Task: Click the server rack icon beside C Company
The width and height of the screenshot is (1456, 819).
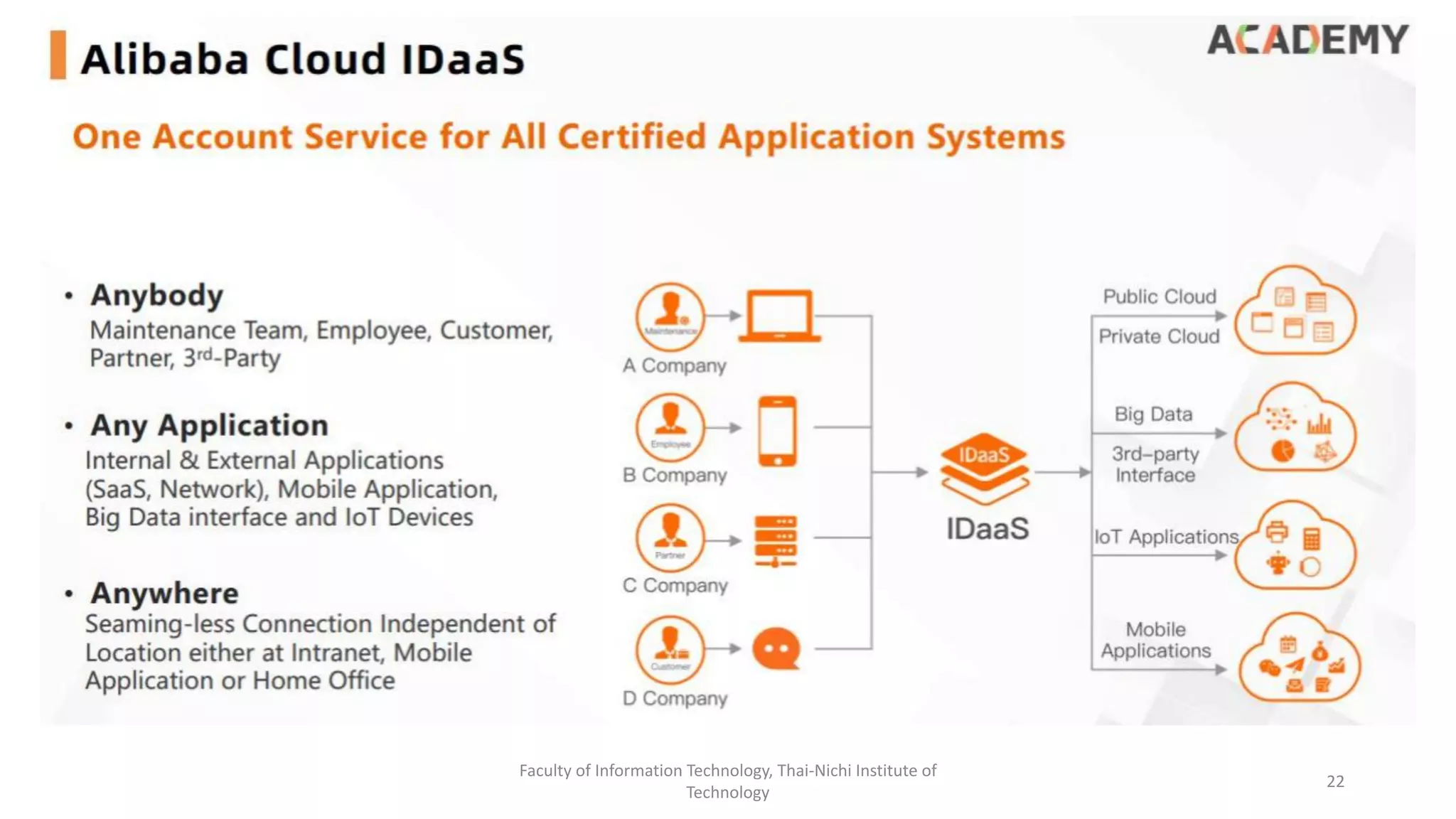Action: [x=776, y=541]
